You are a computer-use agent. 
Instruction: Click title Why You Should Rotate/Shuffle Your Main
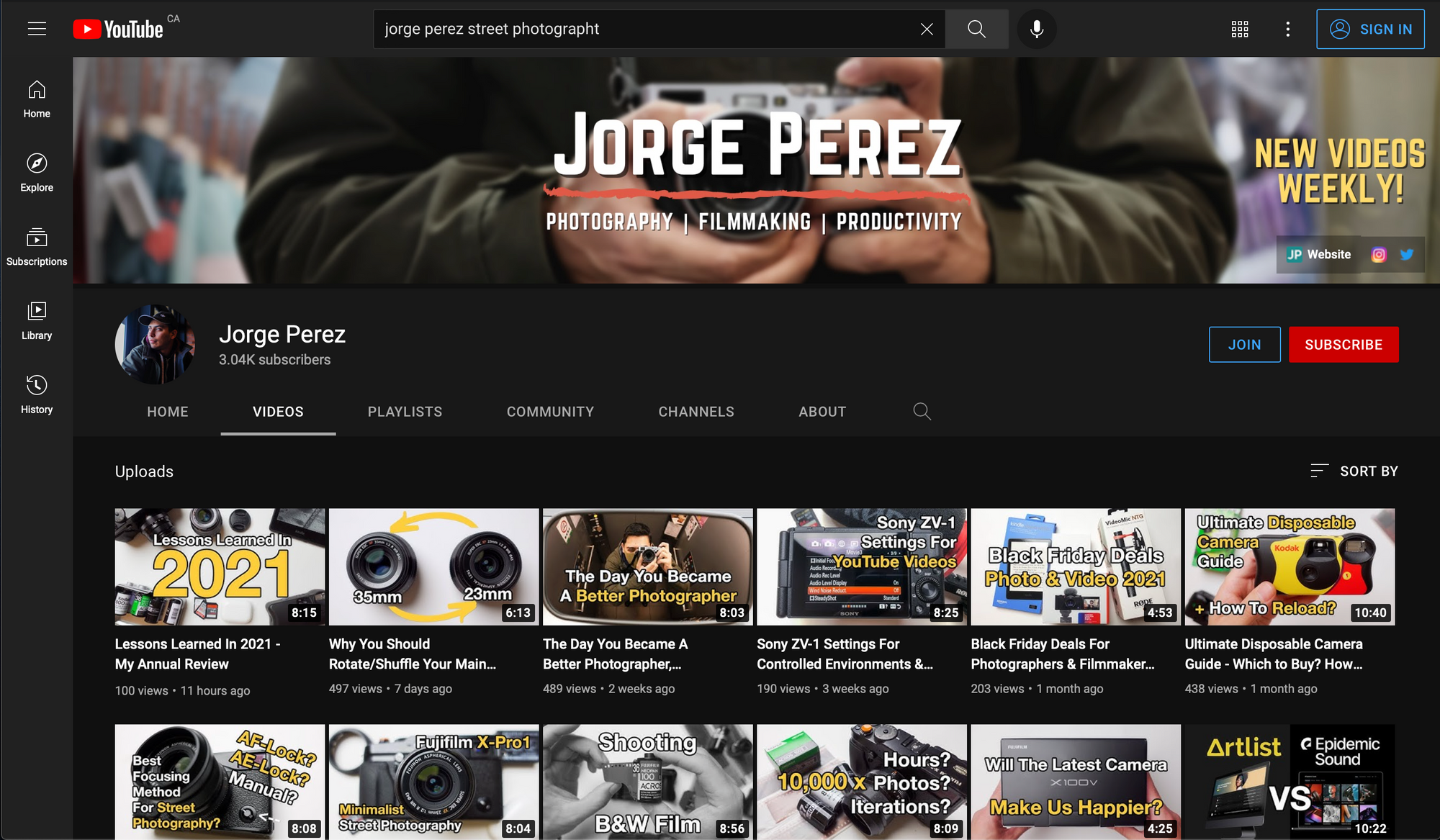413,654
